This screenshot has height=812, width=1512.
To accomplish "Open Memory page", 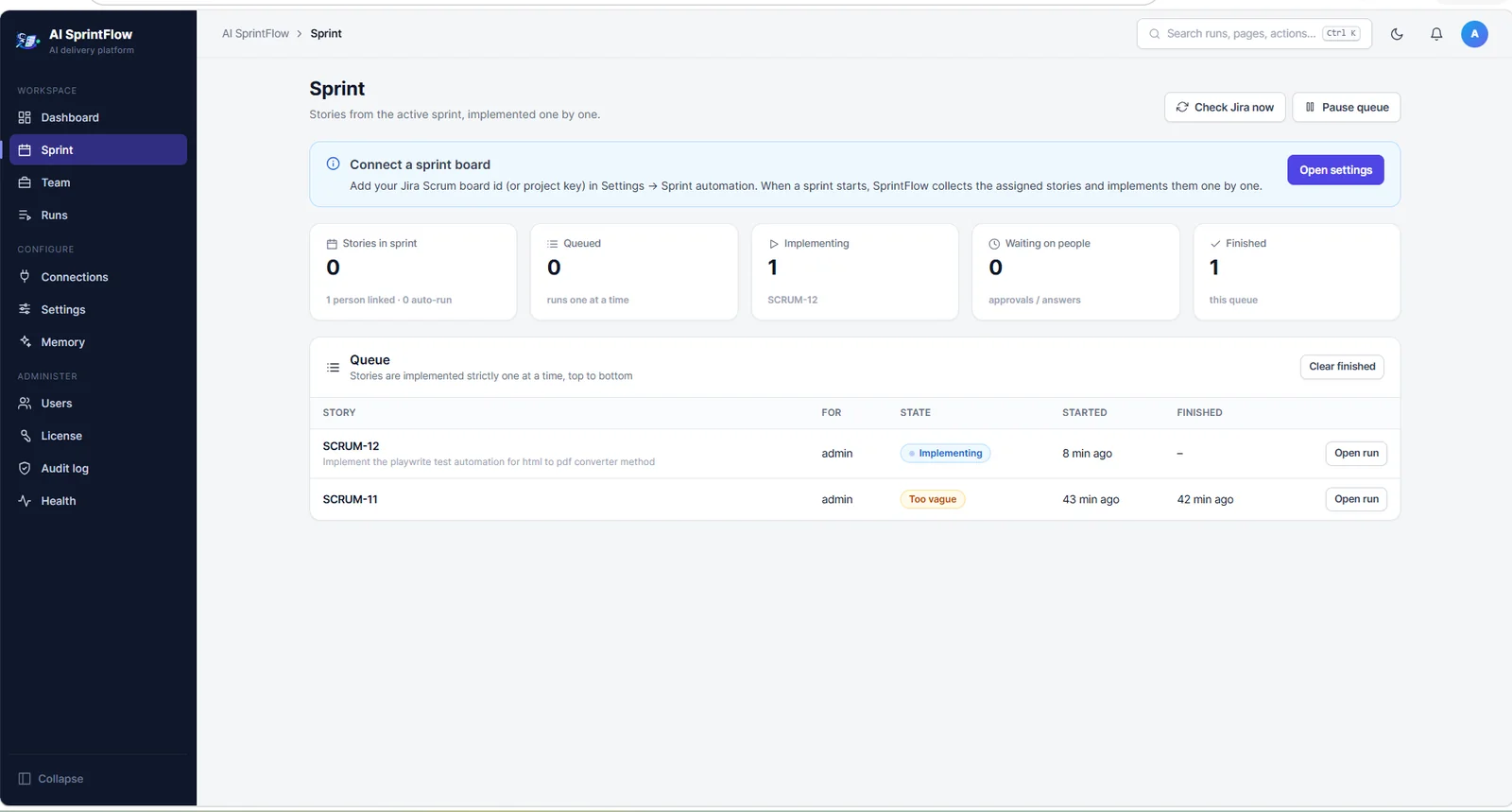I will point(98,342).
